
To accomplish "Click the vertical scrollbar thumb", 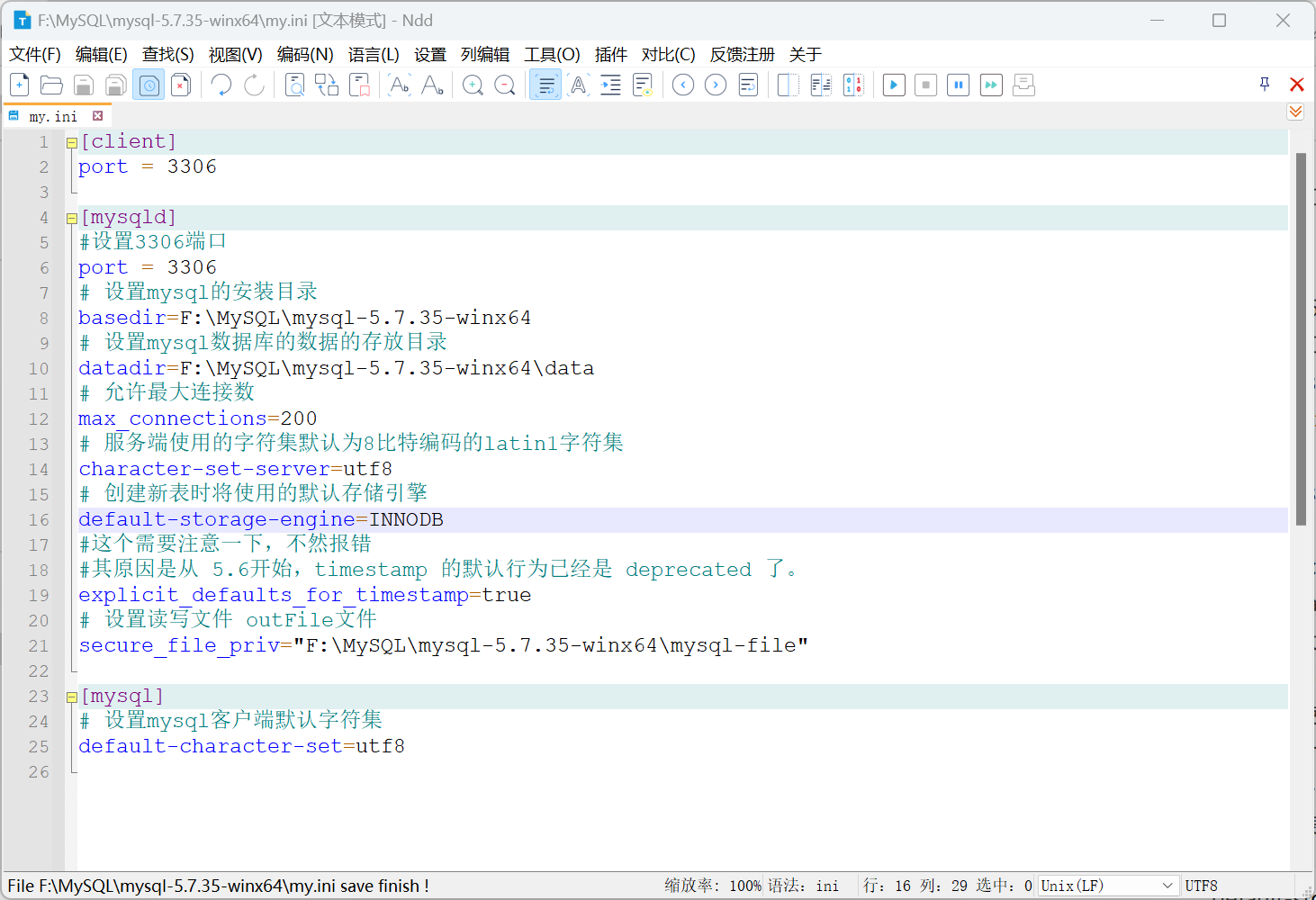I will [1301, 339].
